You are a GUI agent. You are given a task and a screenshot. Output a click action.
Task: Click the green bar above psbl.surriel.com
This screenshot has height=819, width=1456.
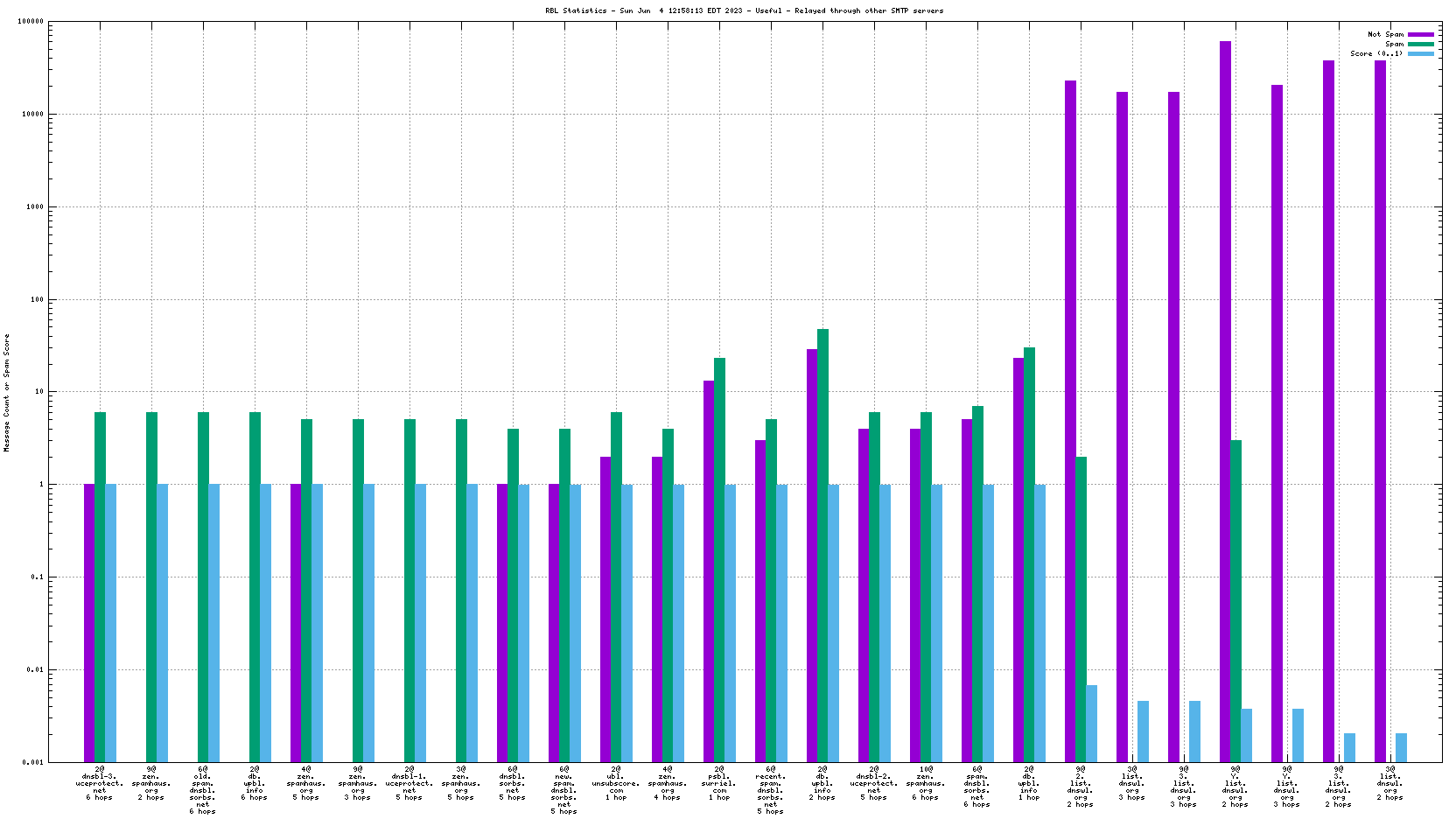tap(719, 559)
